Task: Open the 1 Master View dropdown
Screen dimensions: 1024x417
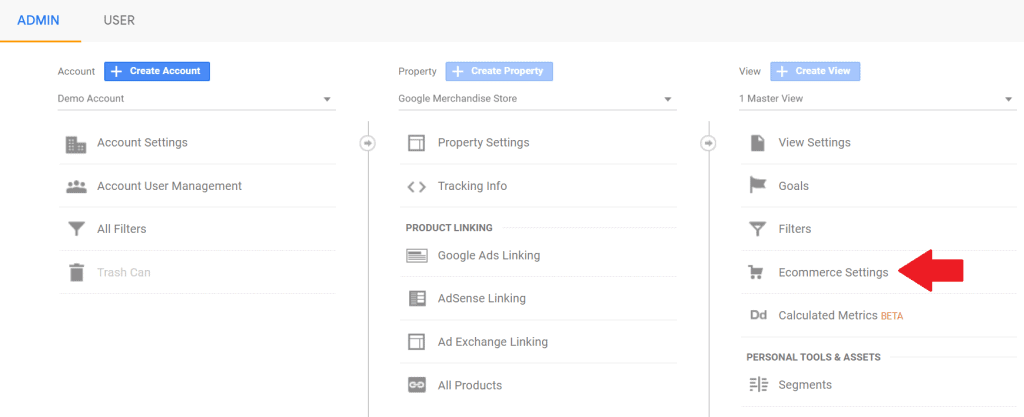Action: [878, 99]
